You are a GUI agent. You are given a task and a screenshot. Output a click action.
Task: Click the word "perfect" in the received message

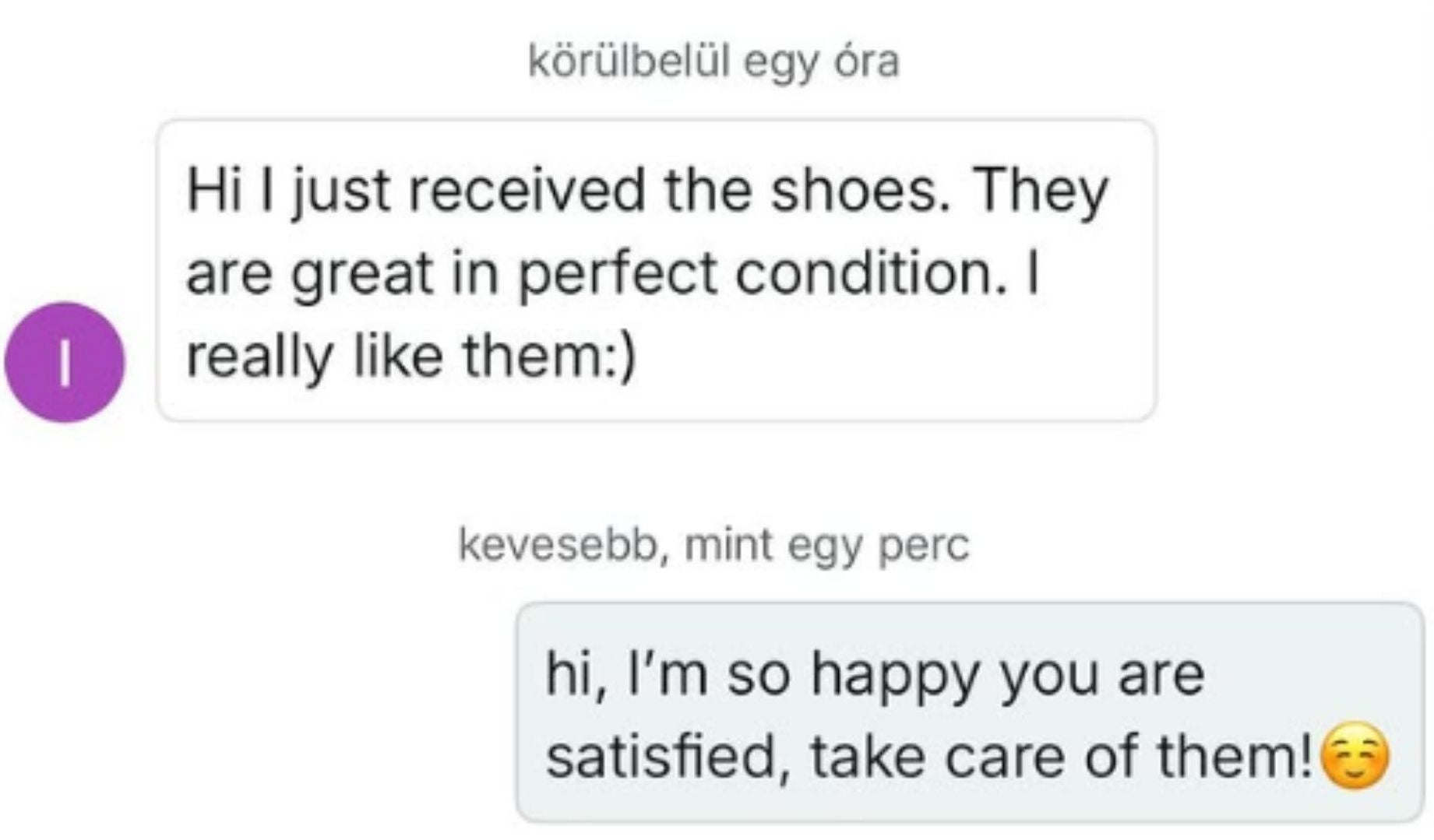coord(617,274)
